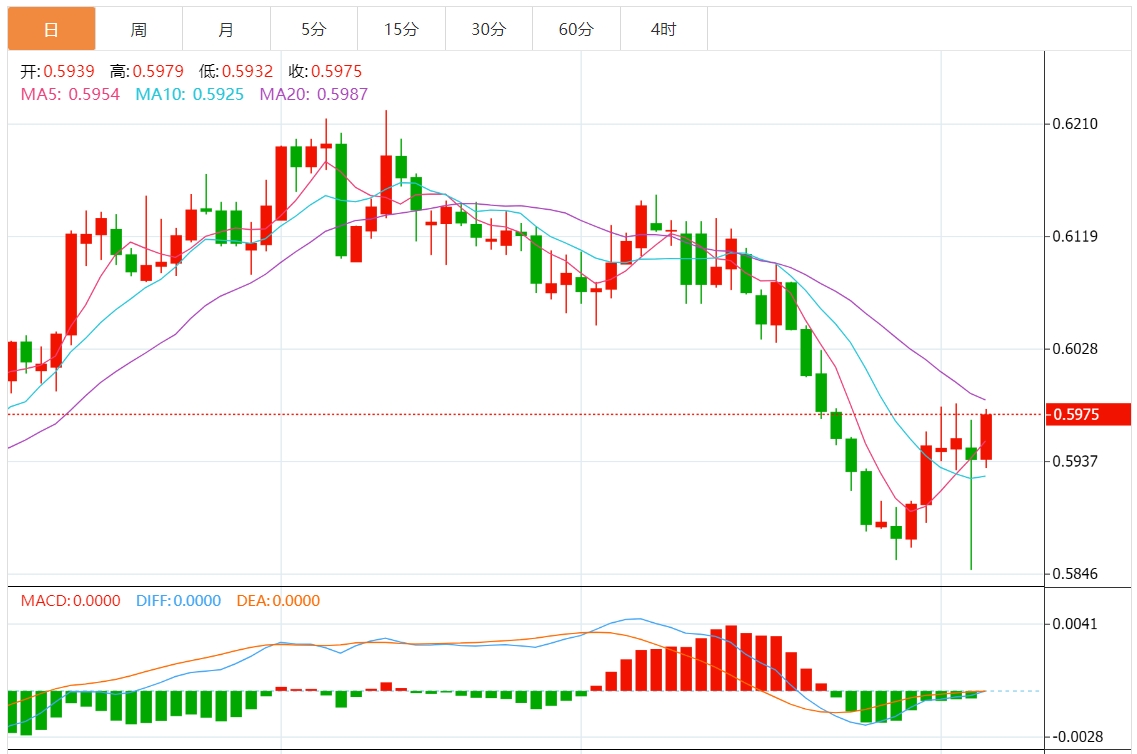Click the 低: 0.5932 low price value

tap(236, 71)
